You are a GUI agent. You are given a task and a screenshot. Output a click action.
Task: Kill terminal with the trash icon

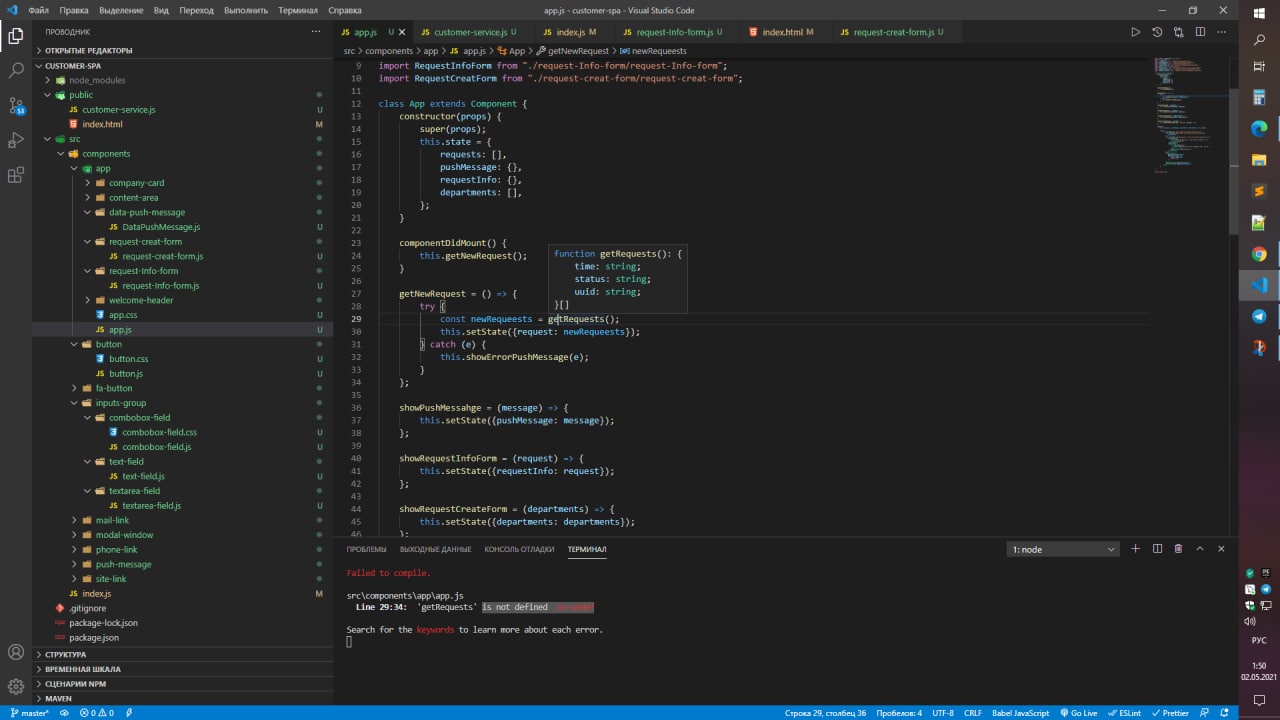(x=1178, y=549)
